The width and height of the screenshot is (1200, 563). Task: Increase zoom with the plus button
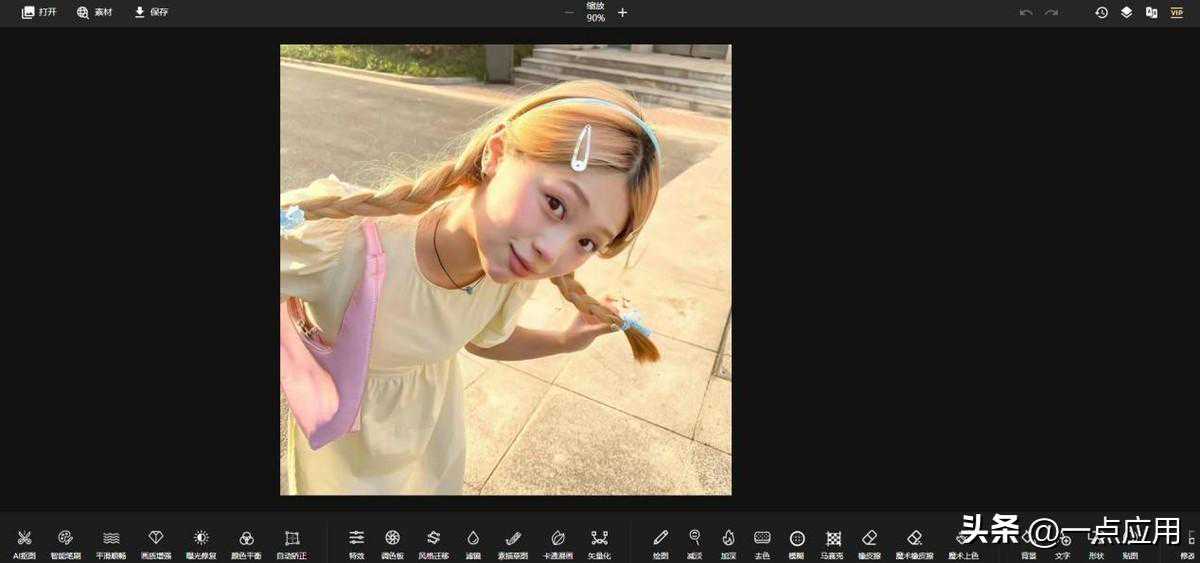tap(622, 12)
